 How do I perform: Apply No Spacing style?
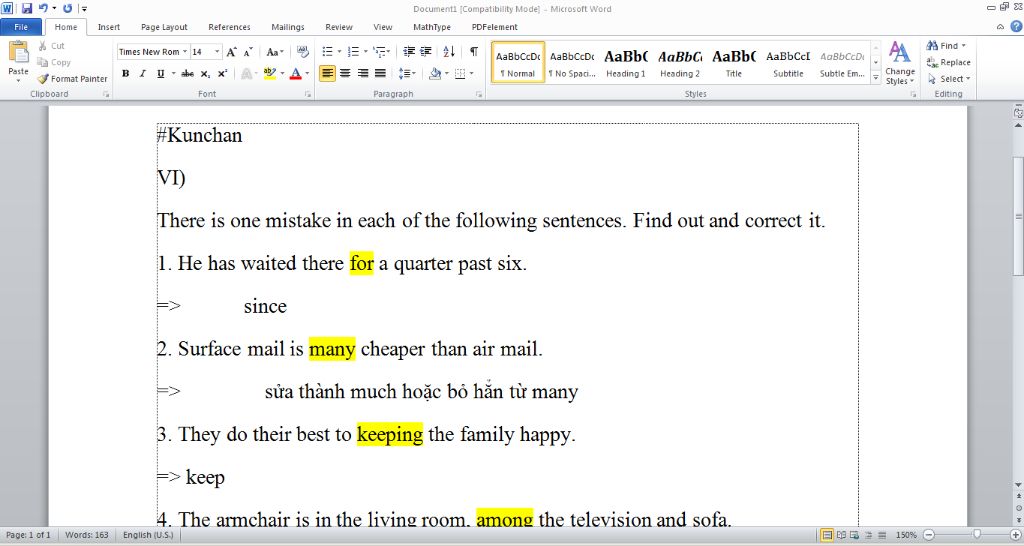click(x=572, y=63)
